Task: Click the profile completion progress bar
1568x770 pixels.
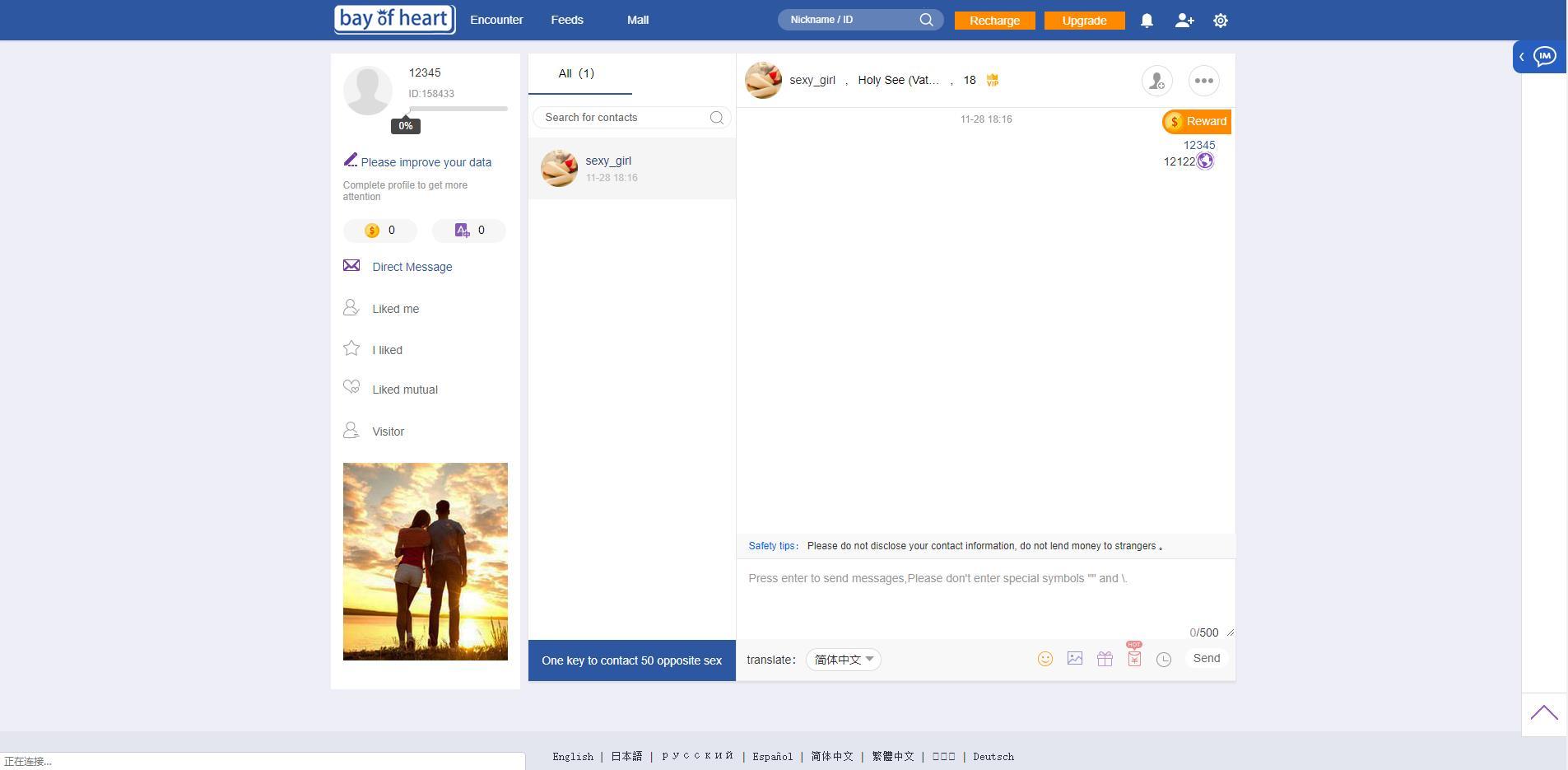Action: [x=458, y=109]
